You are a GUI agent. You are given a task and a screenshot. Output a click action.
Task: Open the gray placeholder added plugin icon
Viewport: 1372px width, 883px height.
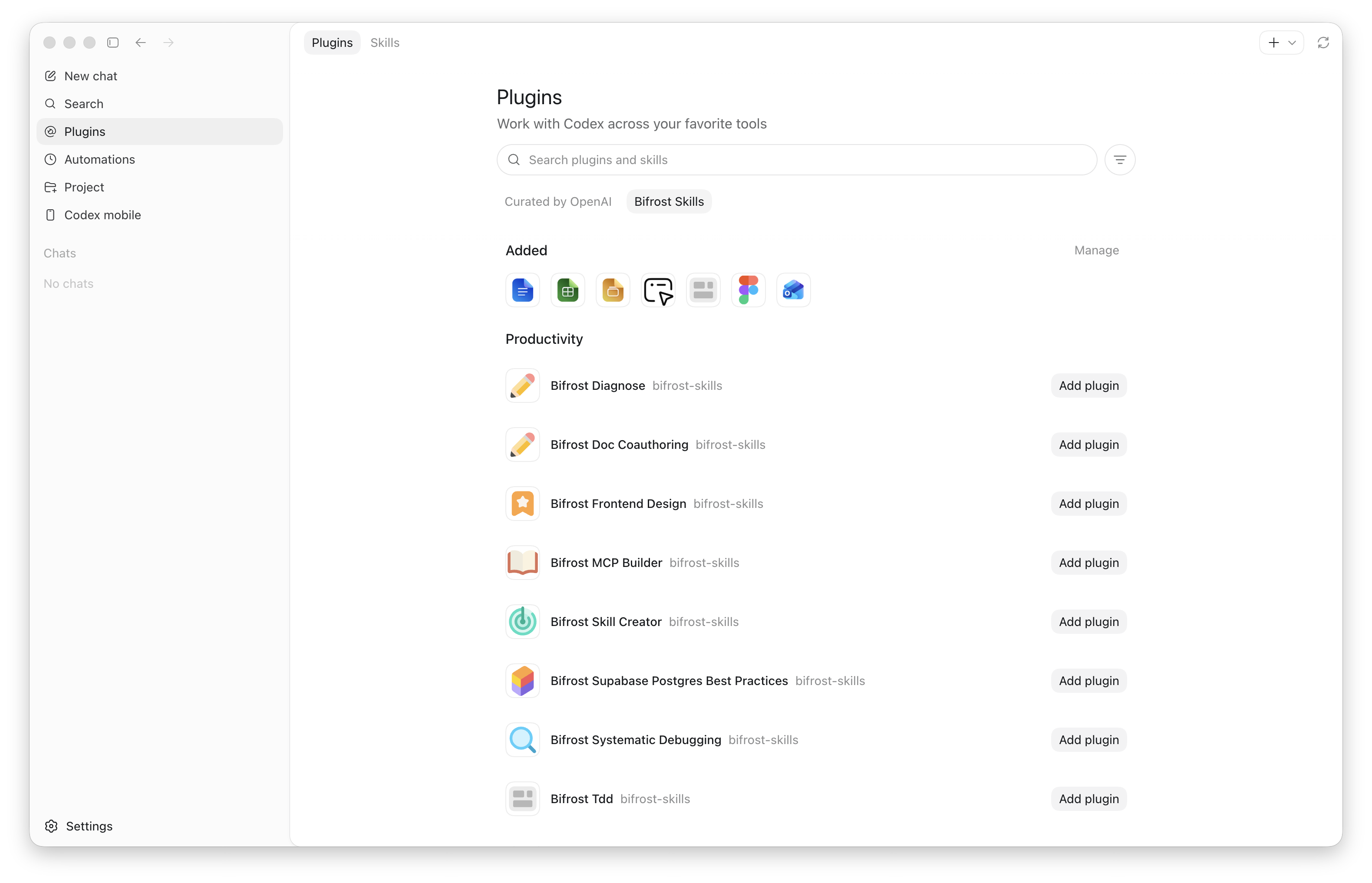(x=703, y=290)
